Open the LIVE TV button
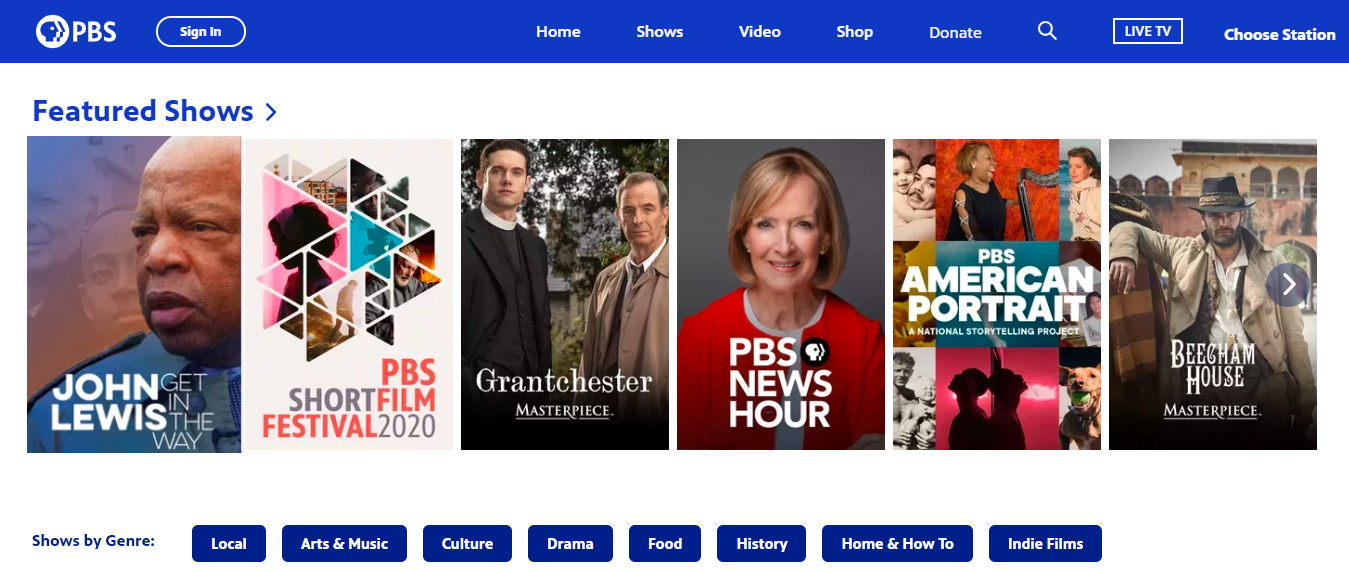Screen dimensions: 1349x572 point(1148,31)
